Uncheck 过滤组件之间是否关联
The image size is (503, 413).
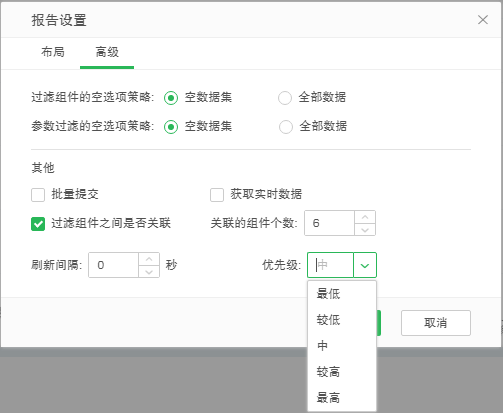38,224
